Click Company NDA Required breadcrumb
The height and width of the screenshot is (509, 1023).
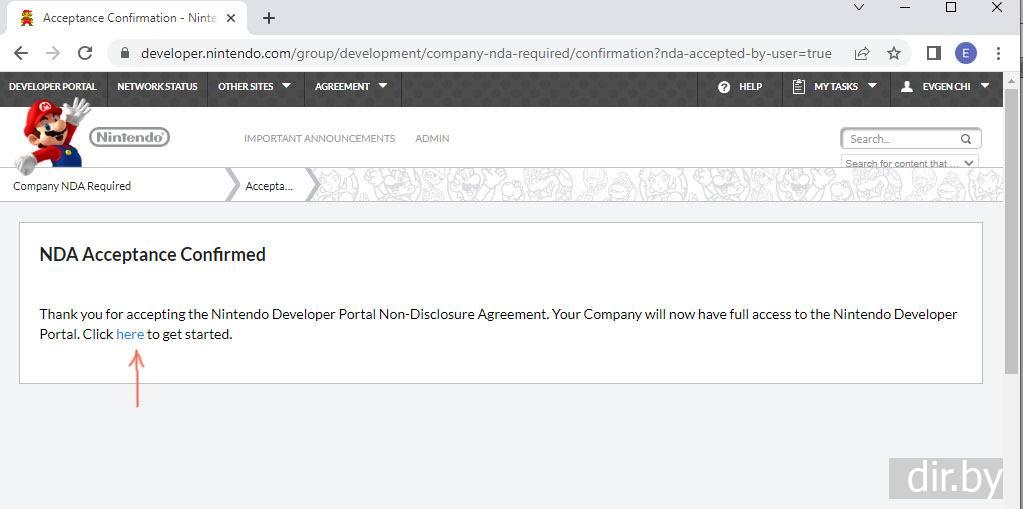[72, 186]
